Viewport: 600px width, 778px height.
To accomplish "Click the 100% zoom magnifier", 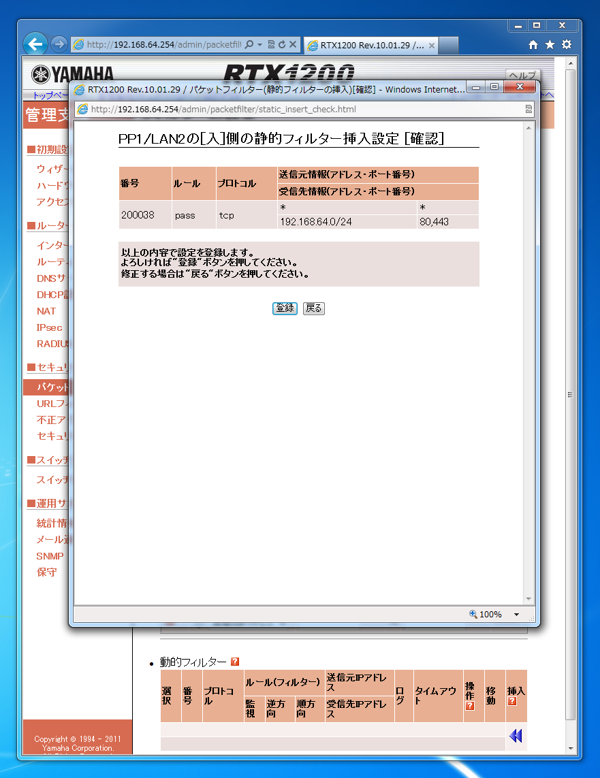I will tap(473, 614).
